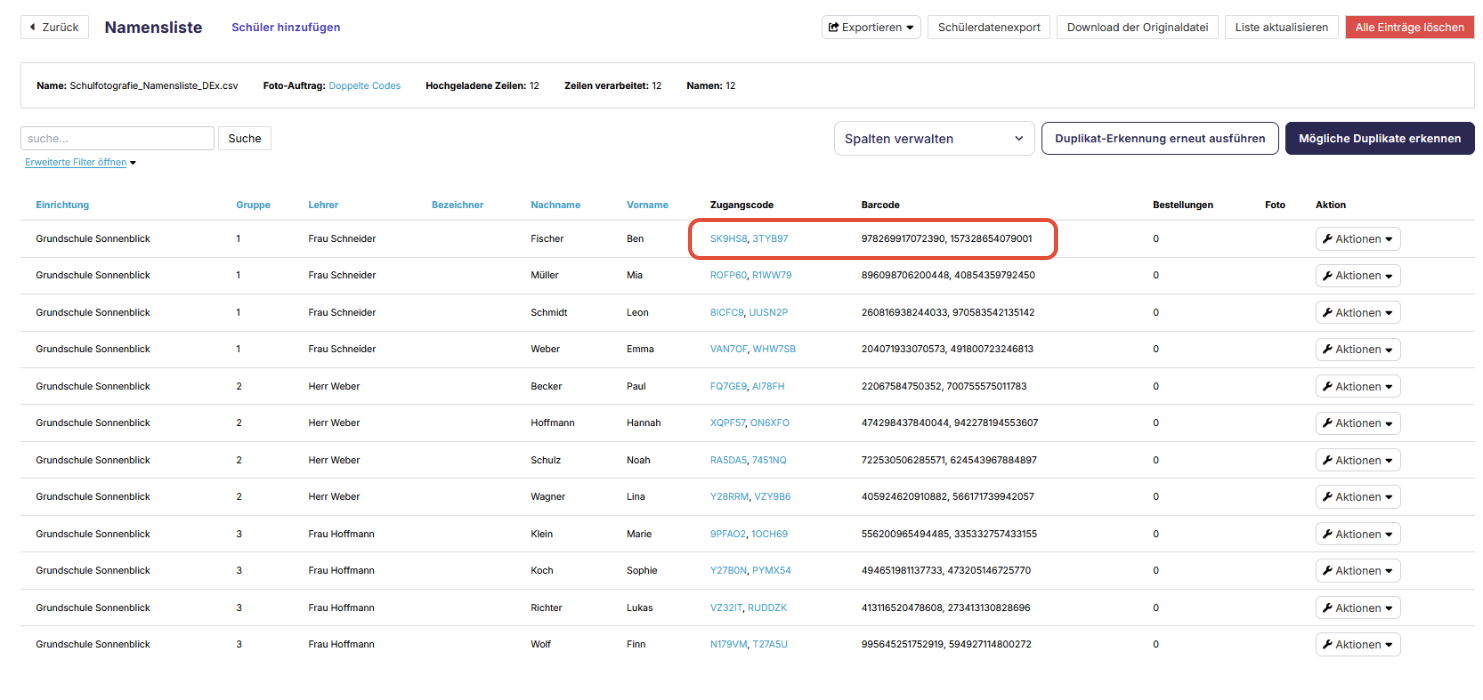The width and height of the screenshot is (1483, 700).
Task: Go back with the Zurück button
Action: (55, 27)
